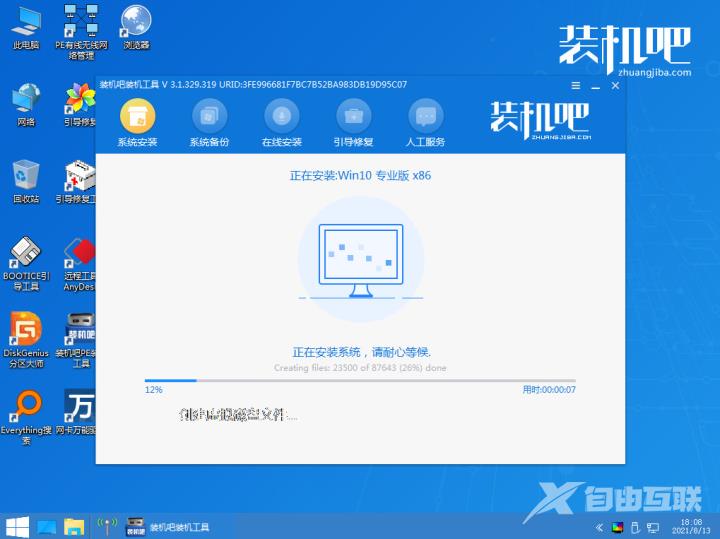Click the 装机吧 logo in app header
This screenshot has height=539, width=720.
click(x=540, y=121)
